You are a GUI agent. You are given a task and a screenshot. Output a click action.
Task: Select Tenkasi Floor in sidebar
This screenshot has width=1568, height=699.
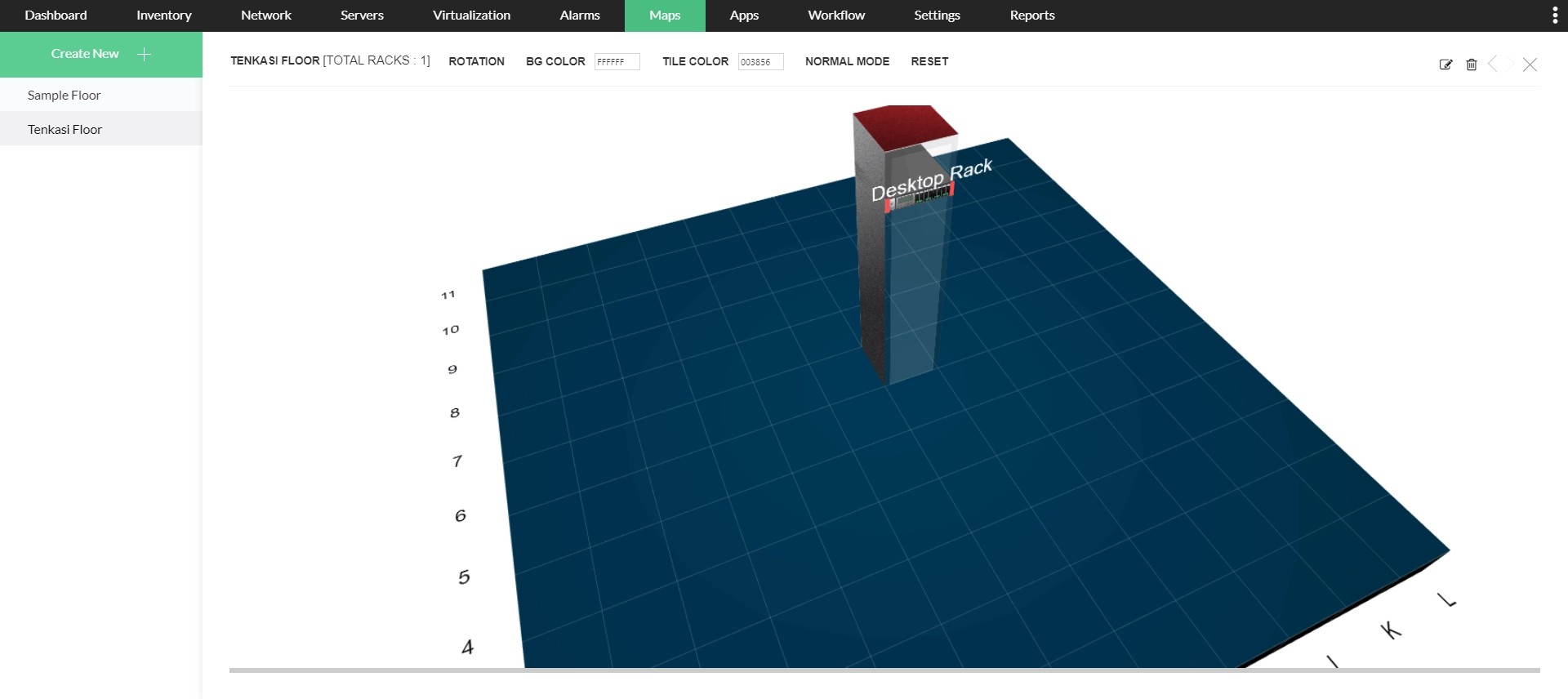coord(101,129)
